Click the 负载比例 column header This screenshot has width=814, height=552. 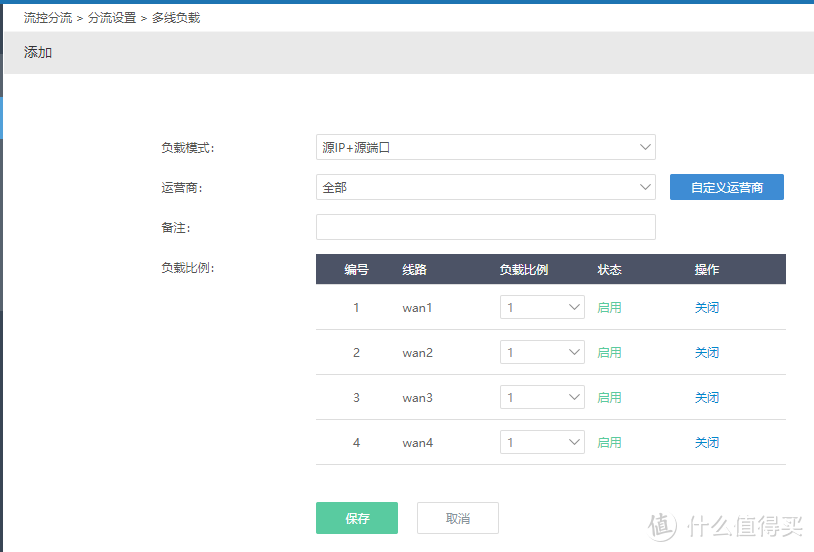(524, 270)
